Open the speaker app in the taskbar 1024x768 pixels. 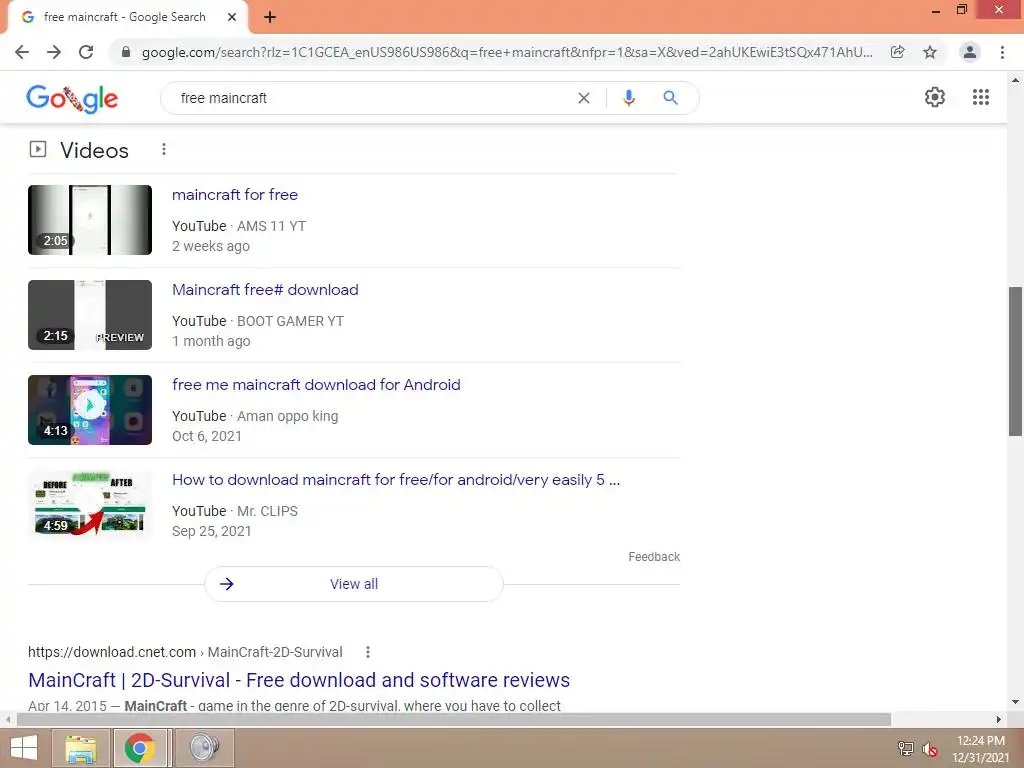[x=205, y=748]
